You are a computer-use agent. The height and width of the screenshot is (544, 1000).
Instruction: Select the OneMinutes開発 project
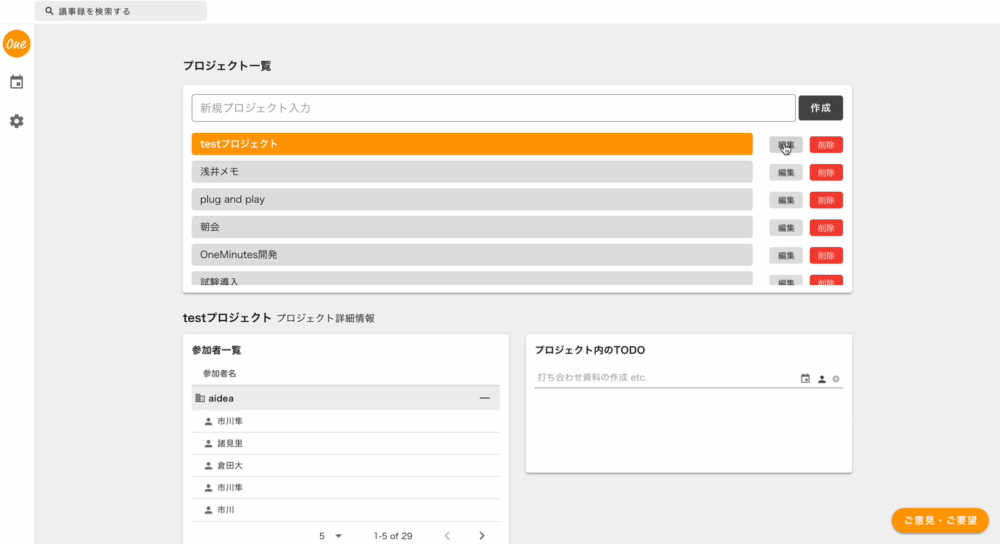(471, 255)
